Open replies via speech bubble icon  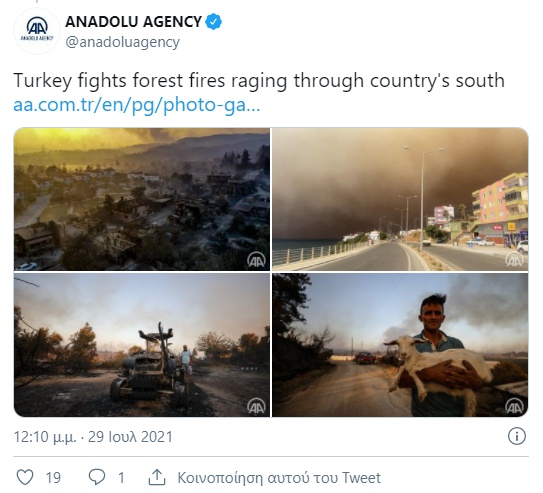tap(97, 477)
